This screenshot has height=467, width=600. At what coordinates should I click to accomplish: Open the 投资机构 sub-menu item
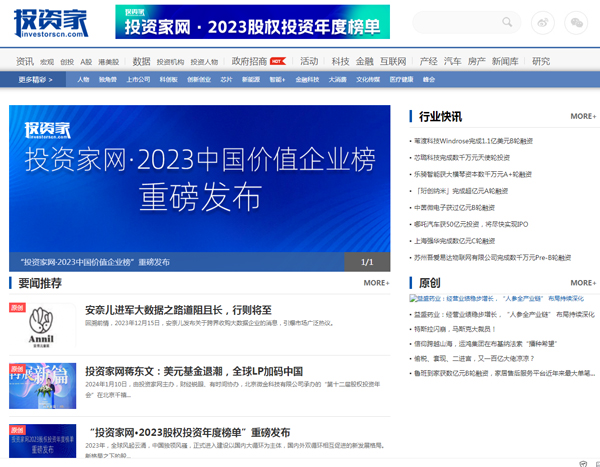click(170, 62)
